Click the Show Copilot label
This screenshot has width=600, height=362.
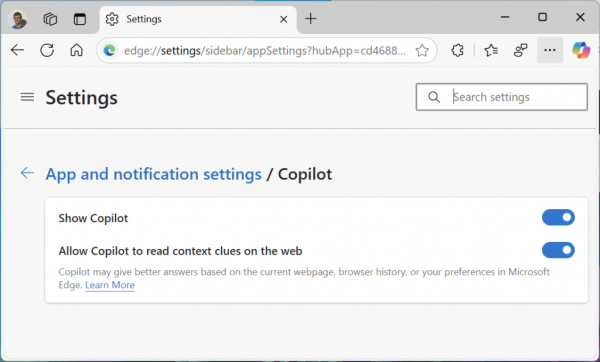point(93,218)
